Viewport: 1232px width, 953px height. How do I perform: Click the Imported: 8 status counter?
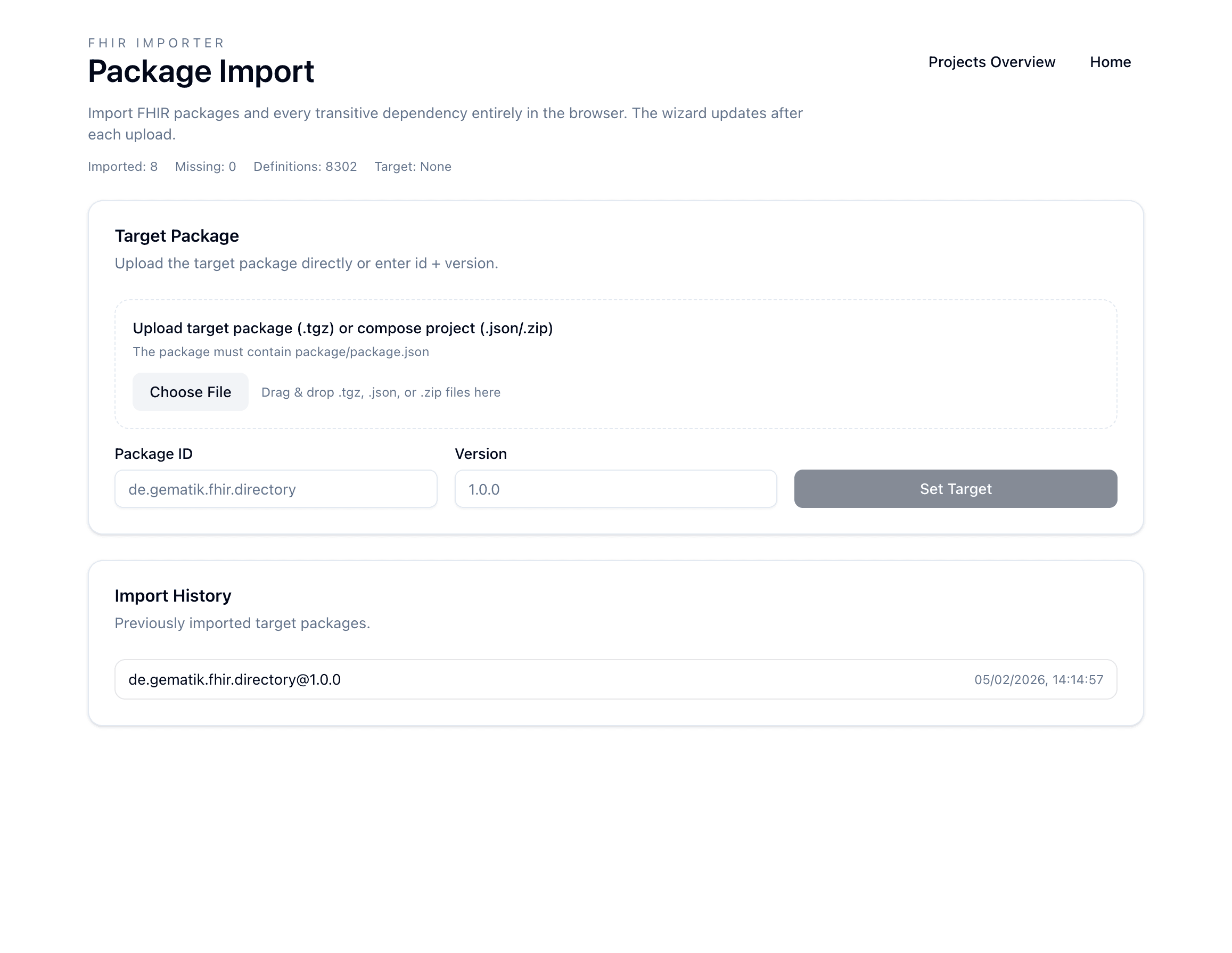click(x=122, y=167)
